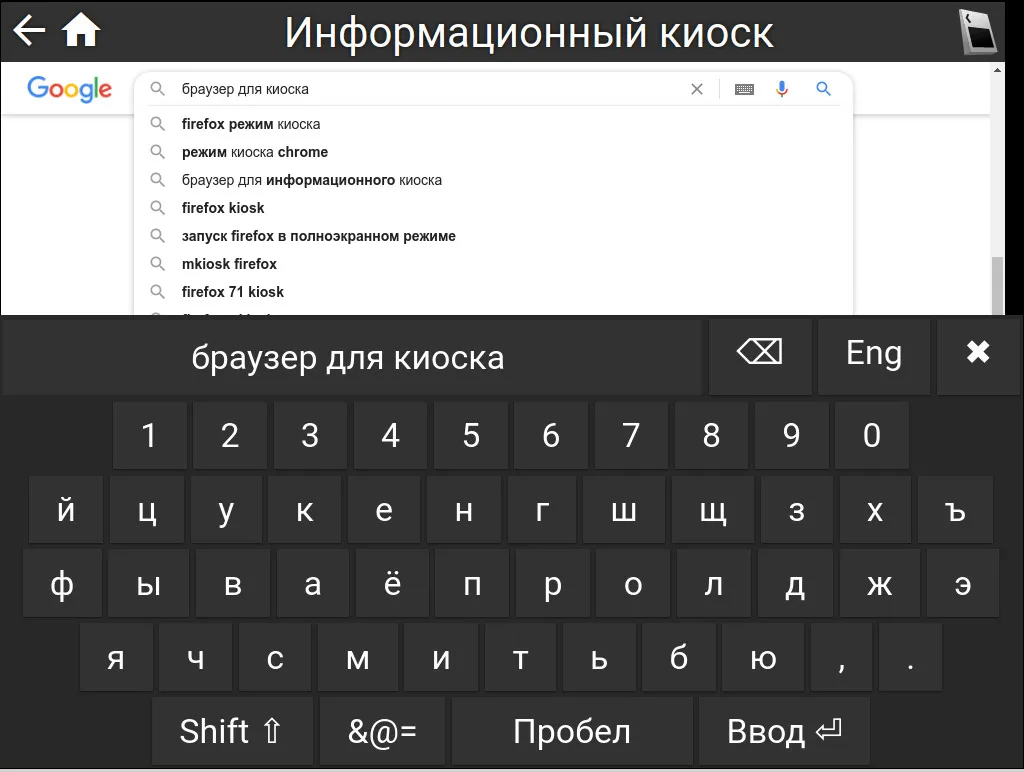Close the virtual keyboard with X key
The width and height of the screenshot is (1024, 772).
point(978,357)
